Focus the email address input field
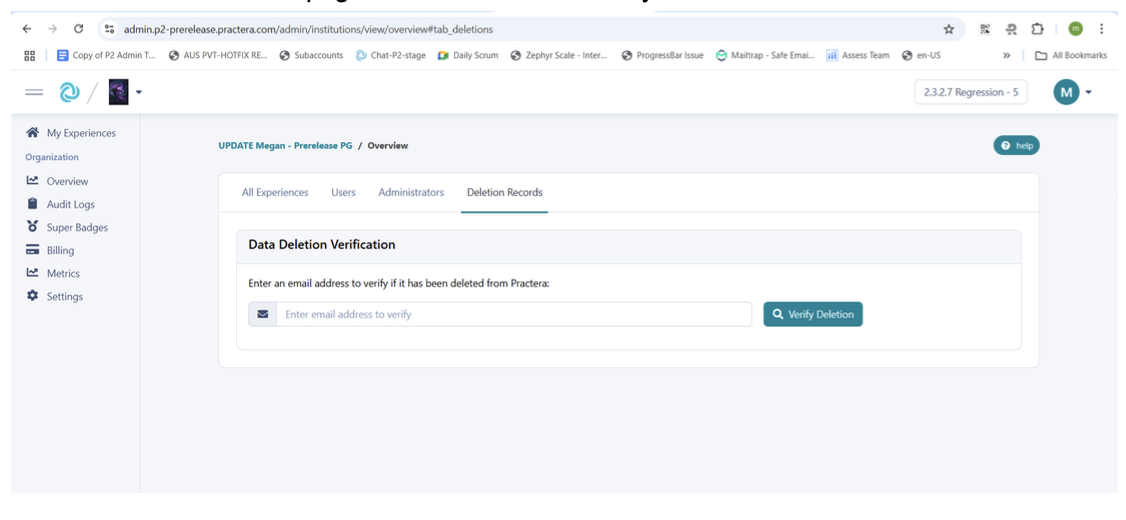The image size is (1126, 520). pyautogui.click(x=513, y=314)
